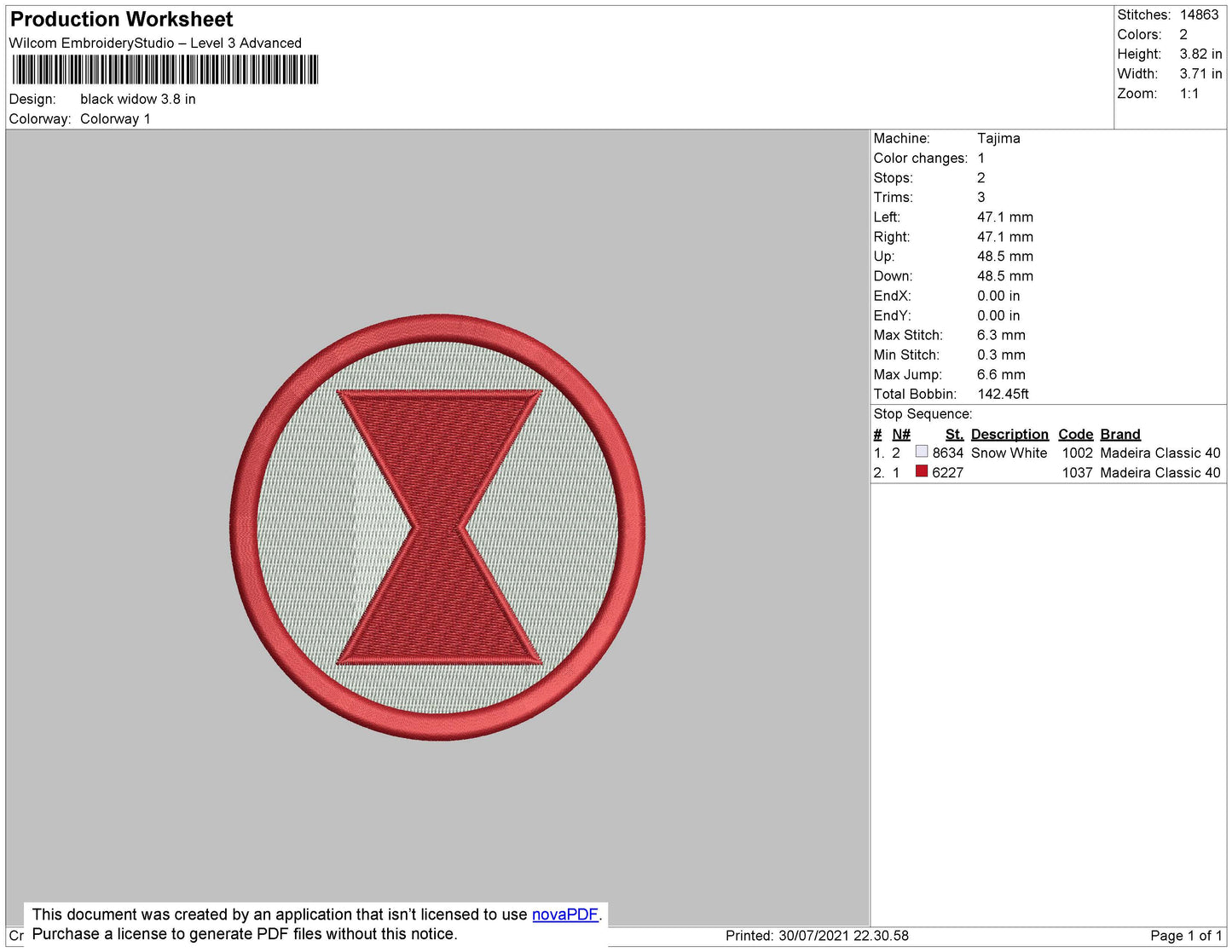This screenshot has height=952, width=1232.
Task: Click the Total Bobbin value 142.45ft
Action: 1004,395
